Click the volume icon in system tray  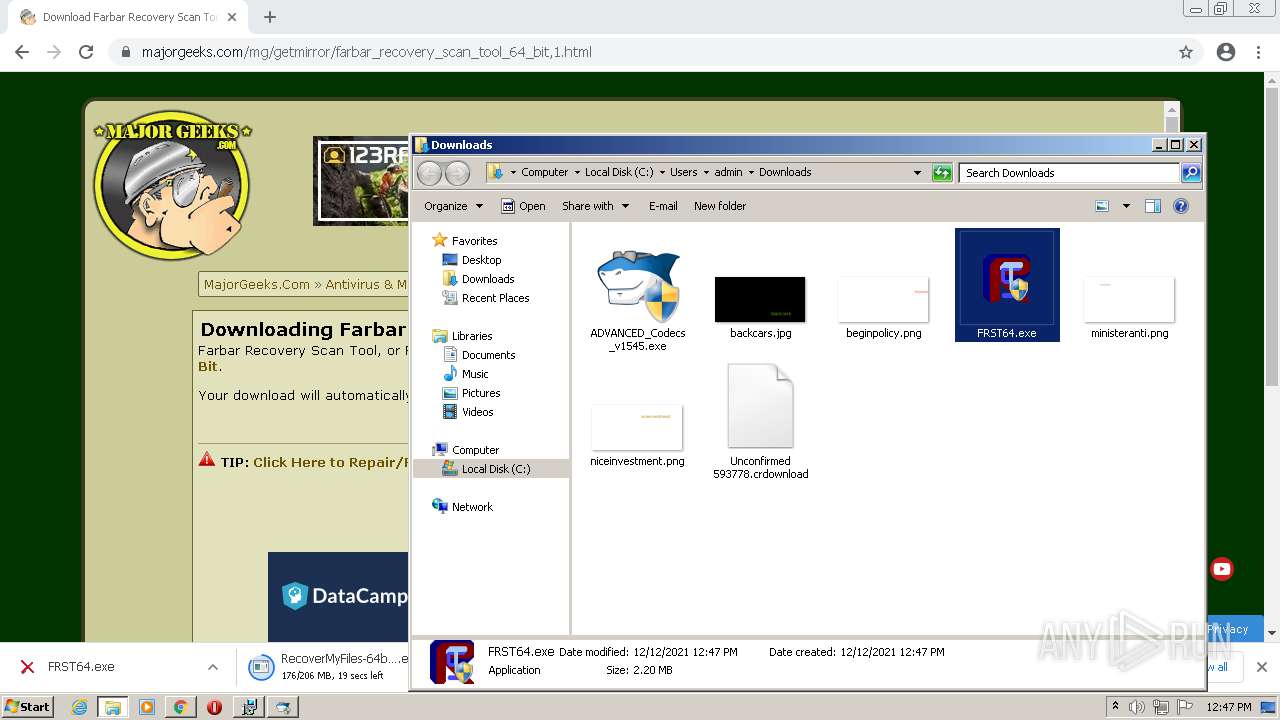[x=1137, y=707]
